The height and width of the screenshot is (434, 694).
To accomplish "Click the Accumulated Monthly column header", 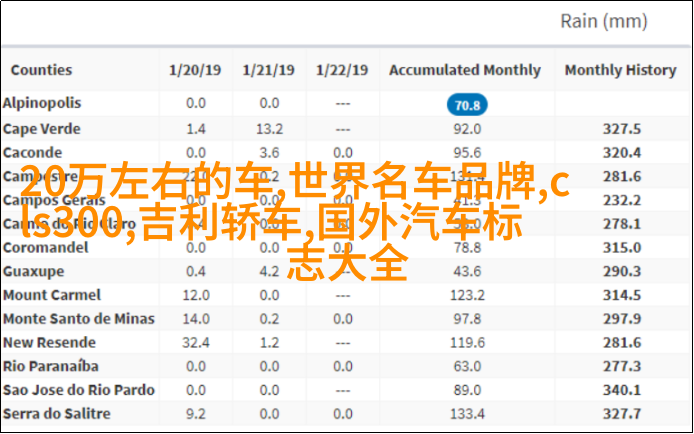I will click(x=465, y=70).
